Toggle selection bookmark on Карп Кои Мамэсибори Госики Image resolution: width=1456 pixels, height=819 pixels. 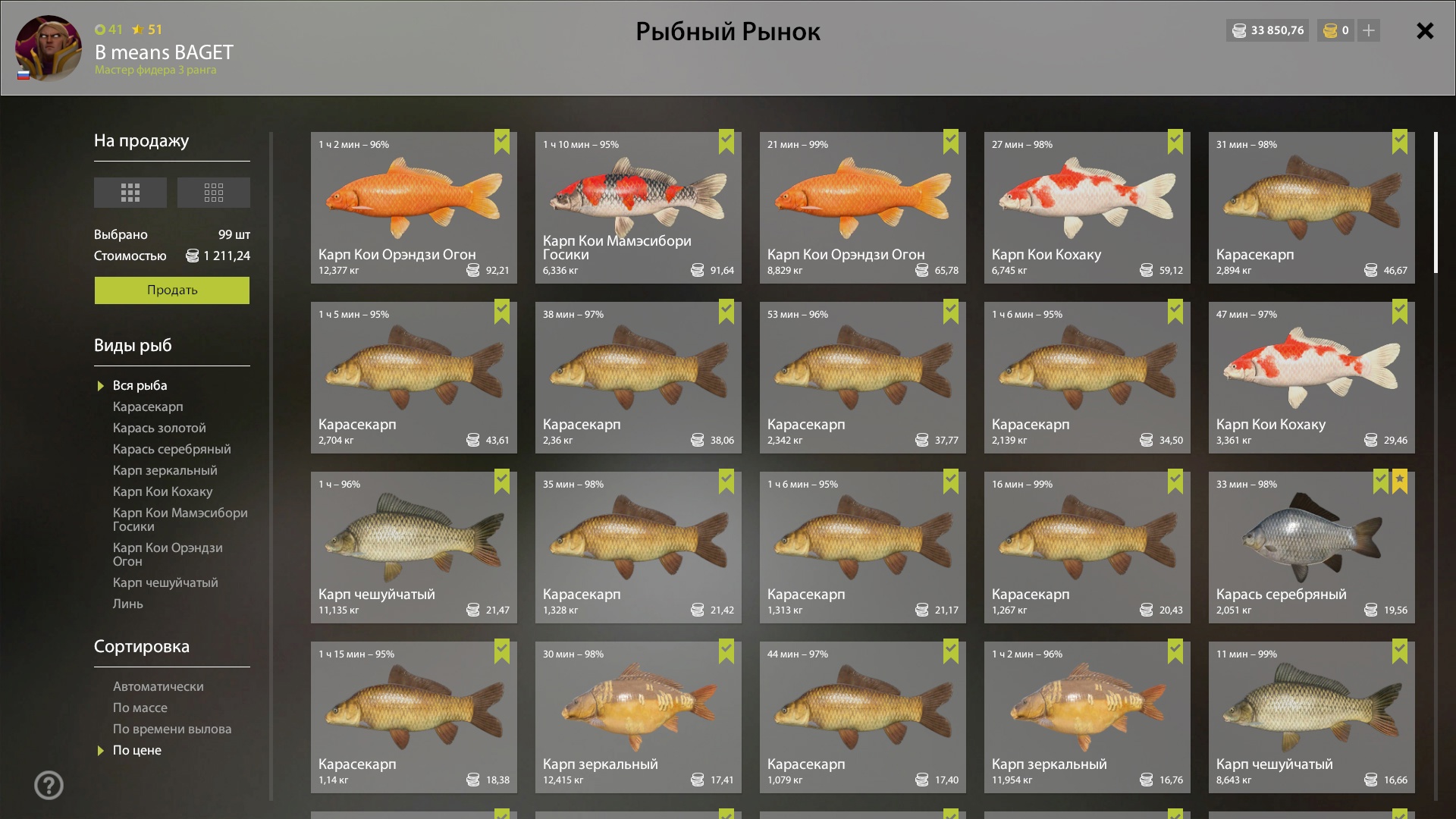click(x=726, y=142)
